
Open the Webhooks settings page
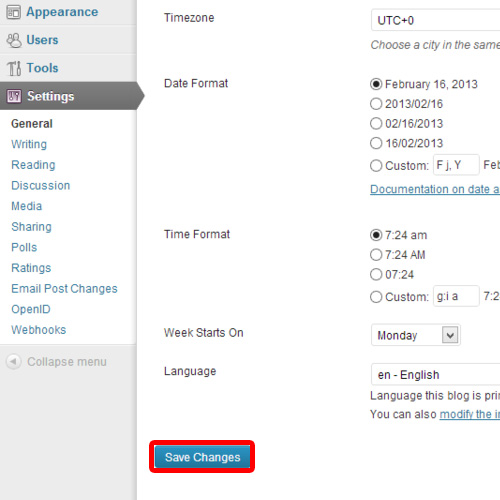pos(39,330)
